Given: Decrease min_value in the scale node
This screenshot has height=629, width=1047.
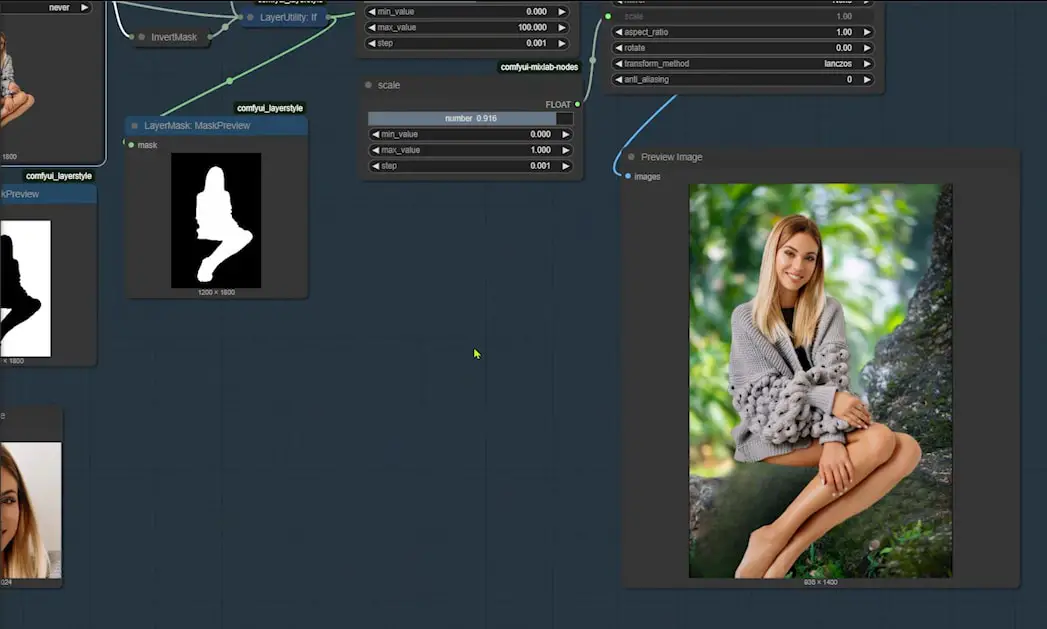Looking at the screenshot, I should [375, 134].
